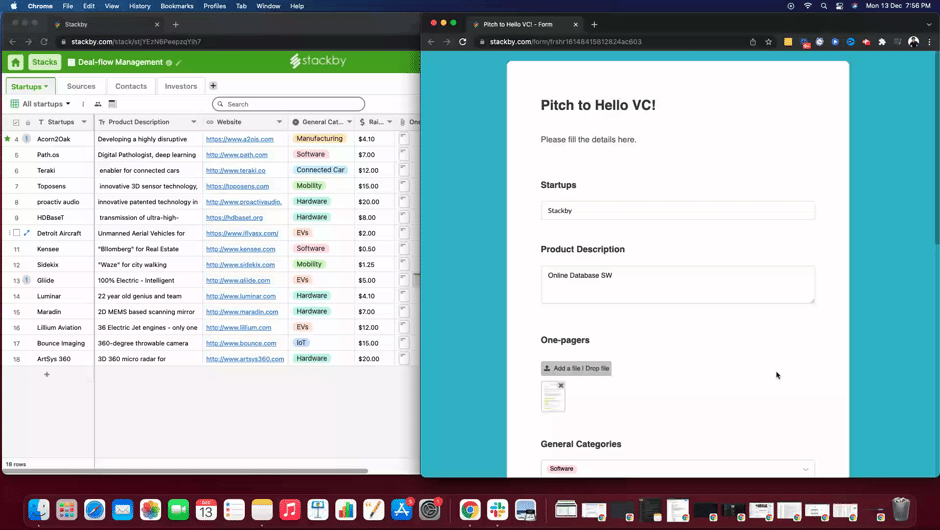Open the http://www.luminar.com link
Screen dimensions: 940x530
click(x=240, y=296)
